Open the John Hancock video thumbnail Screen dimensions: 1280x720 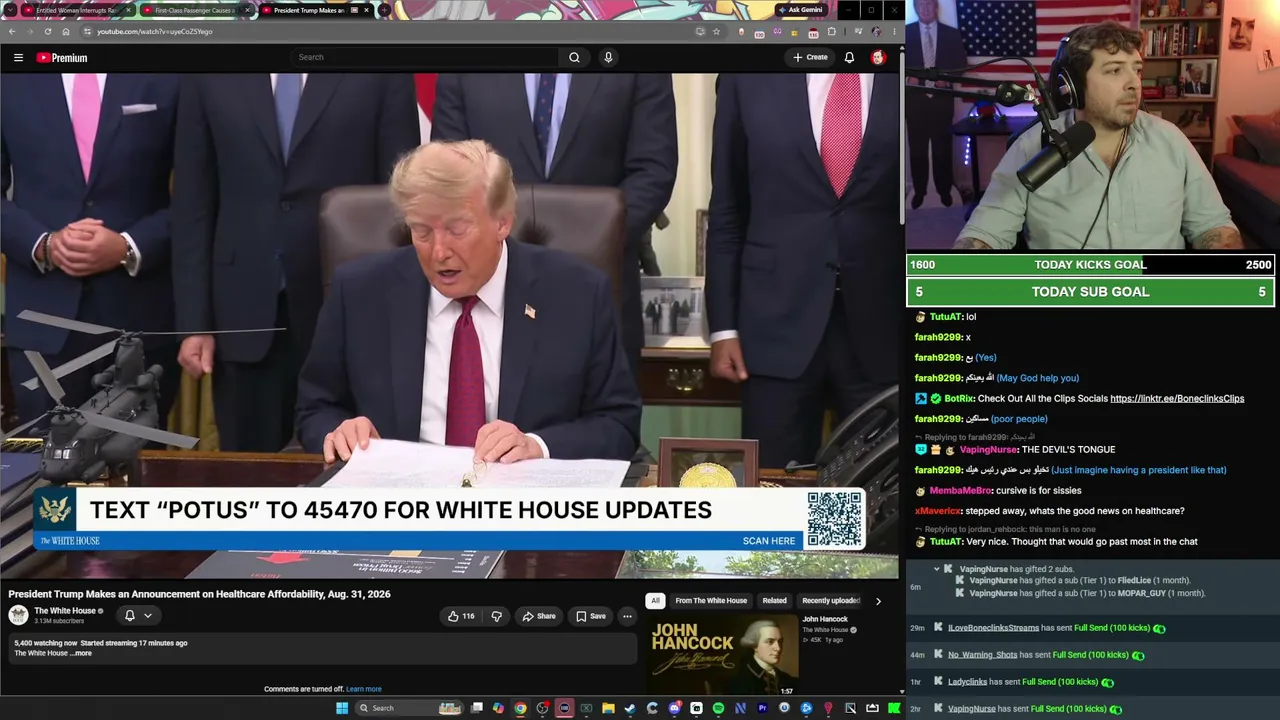tap(723, 655)
